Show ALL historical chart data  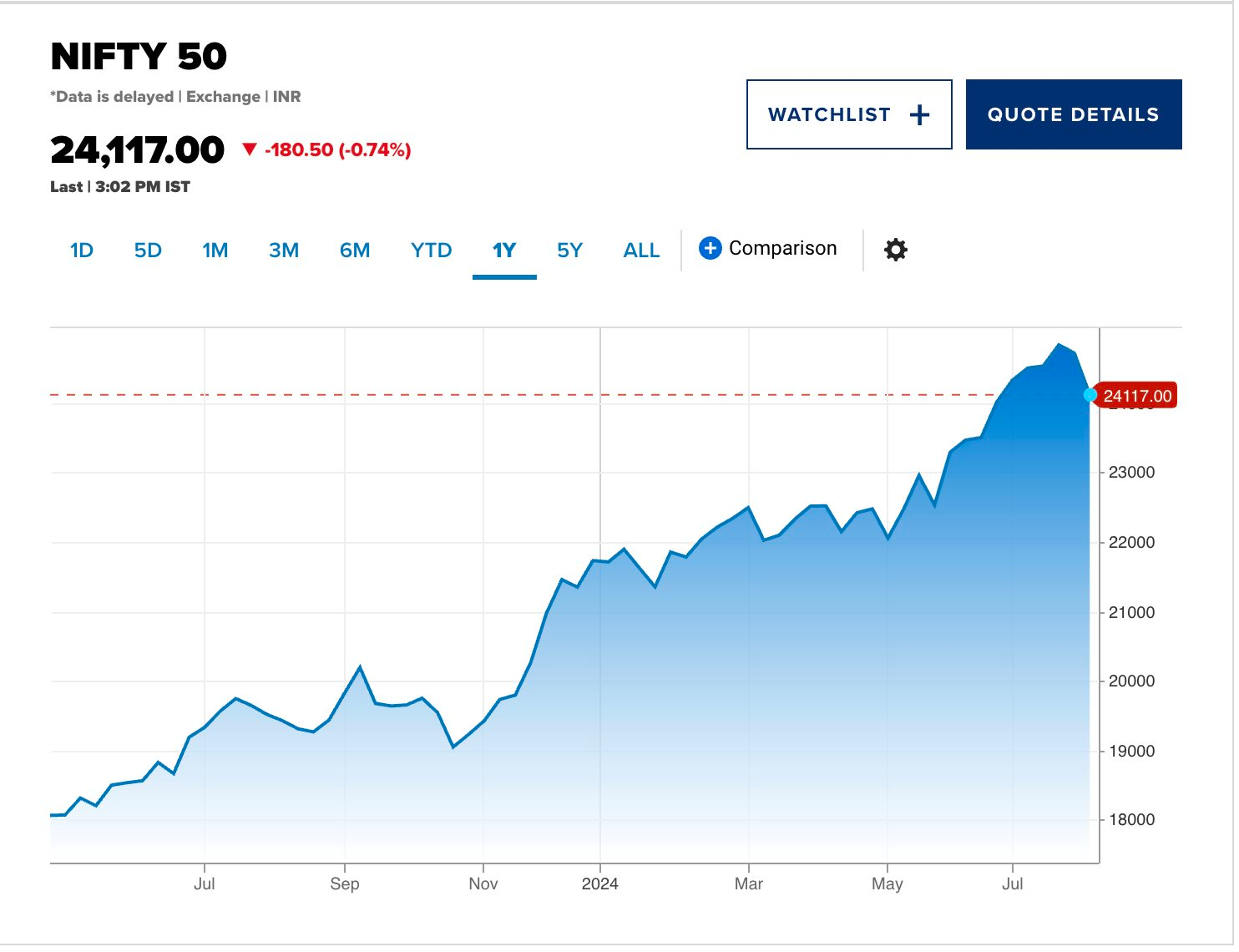(641, 251)
